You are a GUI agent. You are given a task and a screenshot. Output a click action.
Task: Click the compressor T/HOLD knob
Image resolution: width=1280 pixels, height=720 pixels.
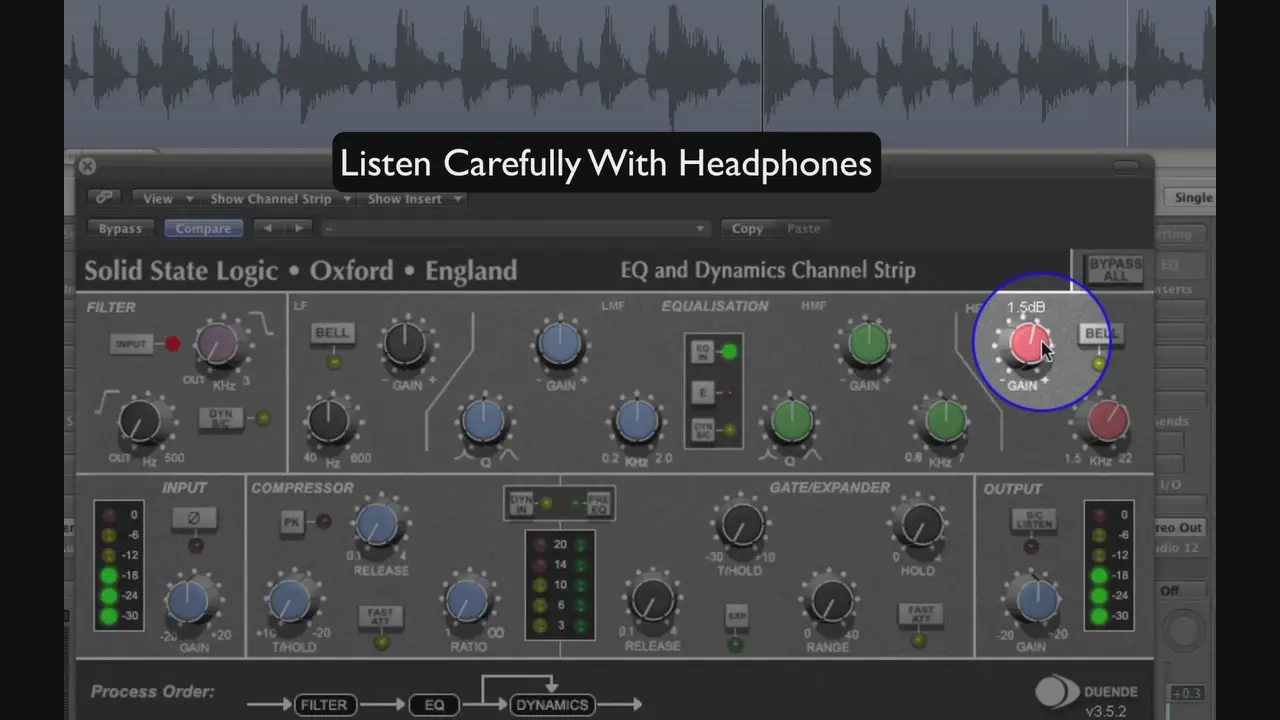click(289, 602)
